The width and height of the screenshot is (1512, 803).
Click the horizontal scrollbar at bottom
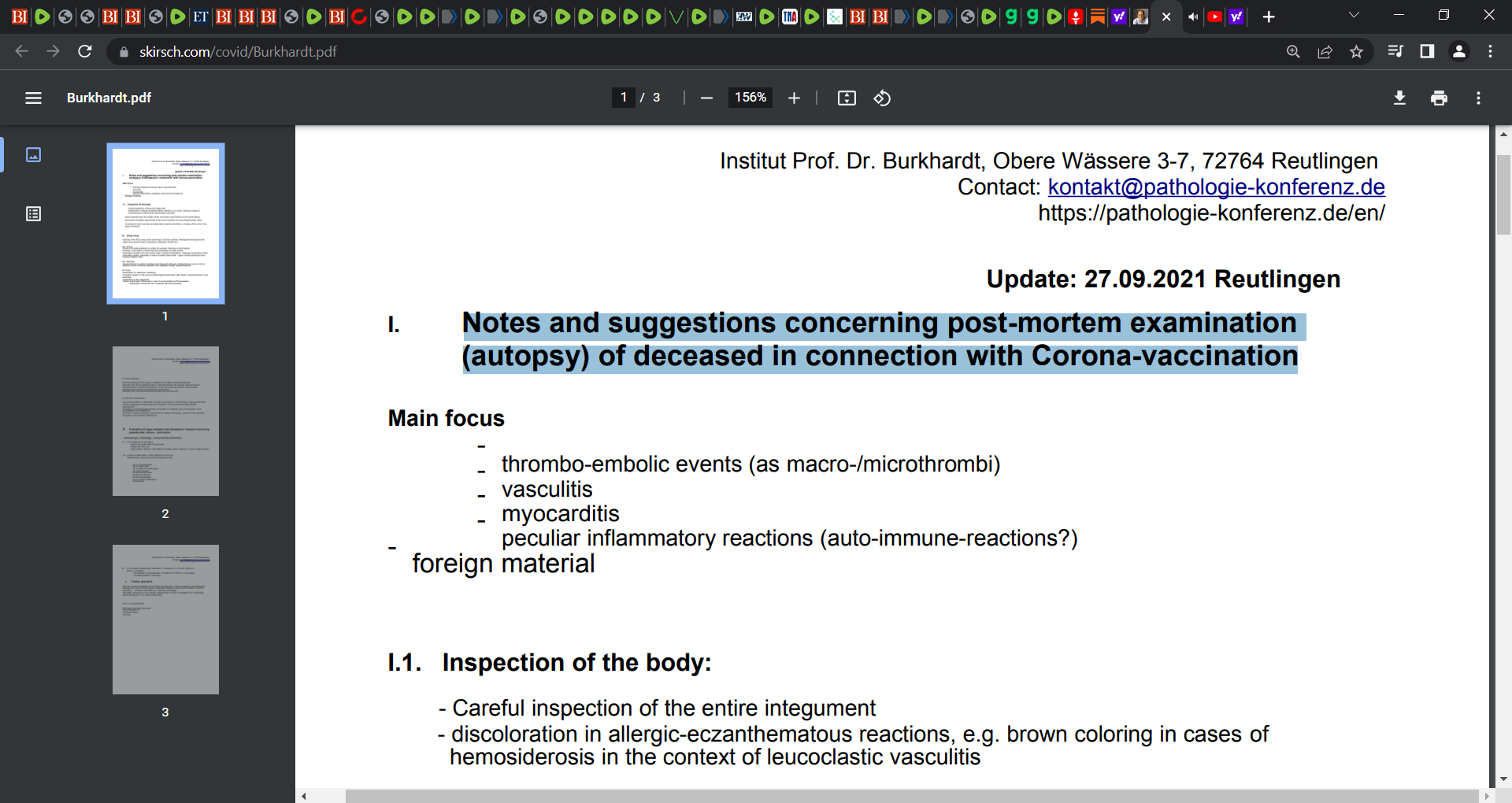tap(912, 796)
